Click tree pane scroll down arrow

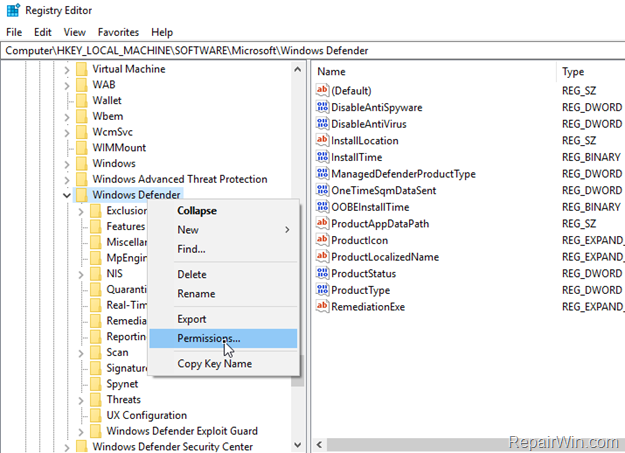point(297,445)
